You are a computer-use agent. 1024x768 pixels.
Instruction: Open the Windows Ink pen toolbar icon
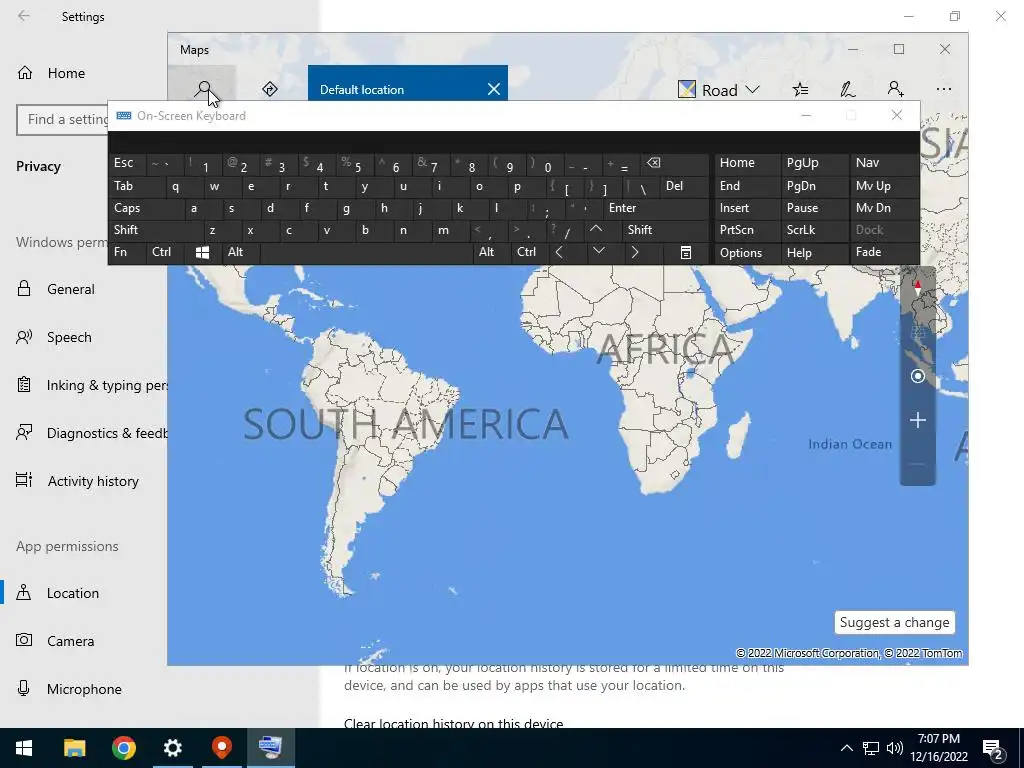(848, 89)
